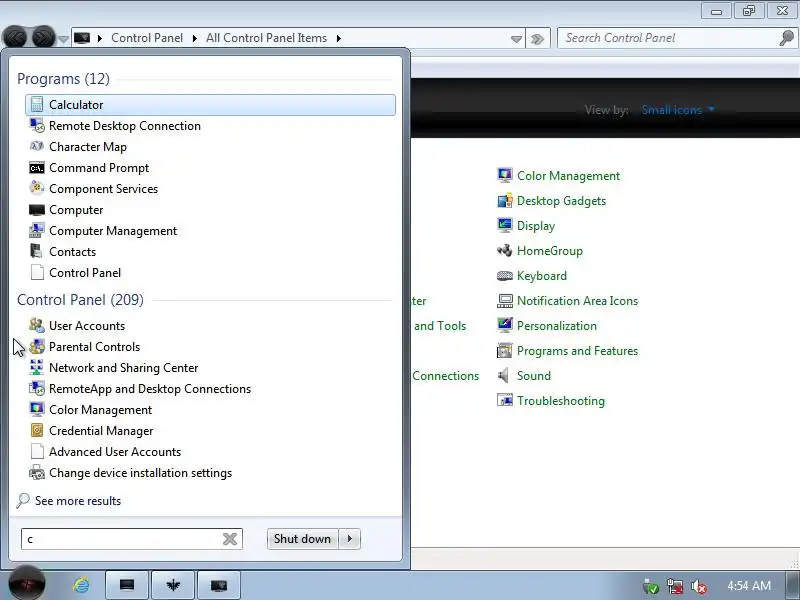
Task: Open HomeGroup icon in Control Panel
Action: click(505, 251)
